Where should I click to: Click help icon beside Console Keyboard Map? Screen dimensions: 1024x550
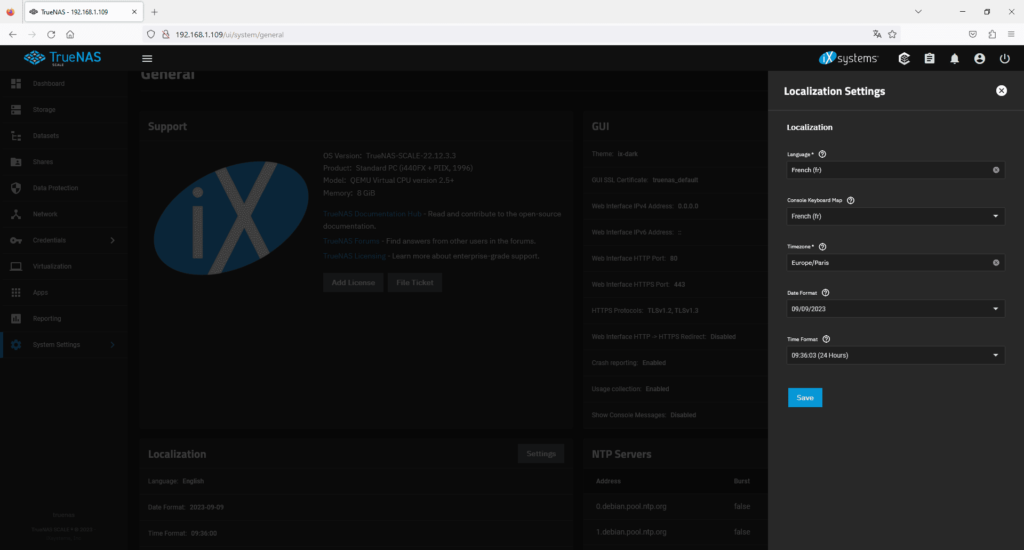click(x=851, y=200)
